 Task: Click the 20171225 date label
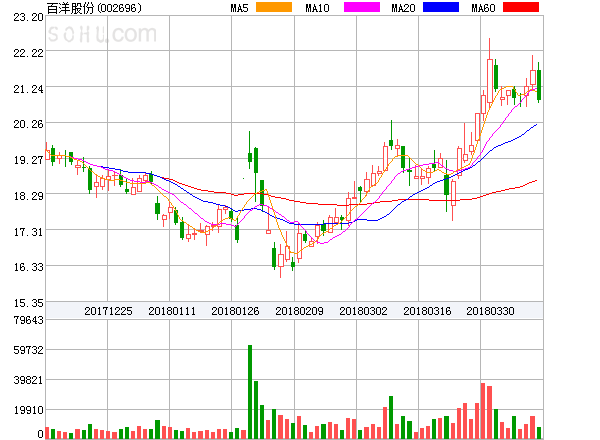click(108, 311)
